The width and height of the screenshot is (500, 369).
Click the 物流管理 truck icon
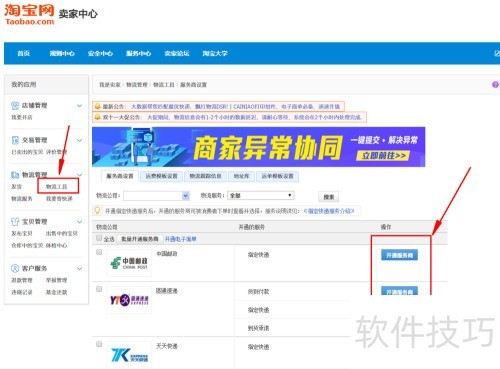(15, 175)
